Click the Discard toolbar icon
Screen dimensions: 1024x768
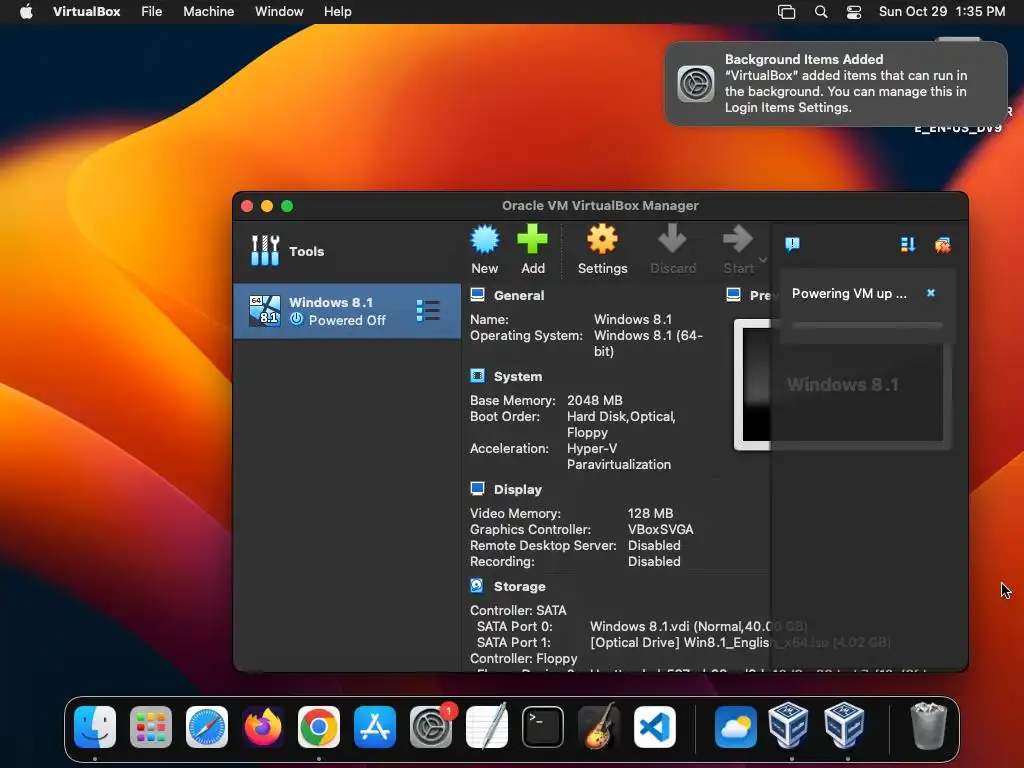tap(672, 240)
